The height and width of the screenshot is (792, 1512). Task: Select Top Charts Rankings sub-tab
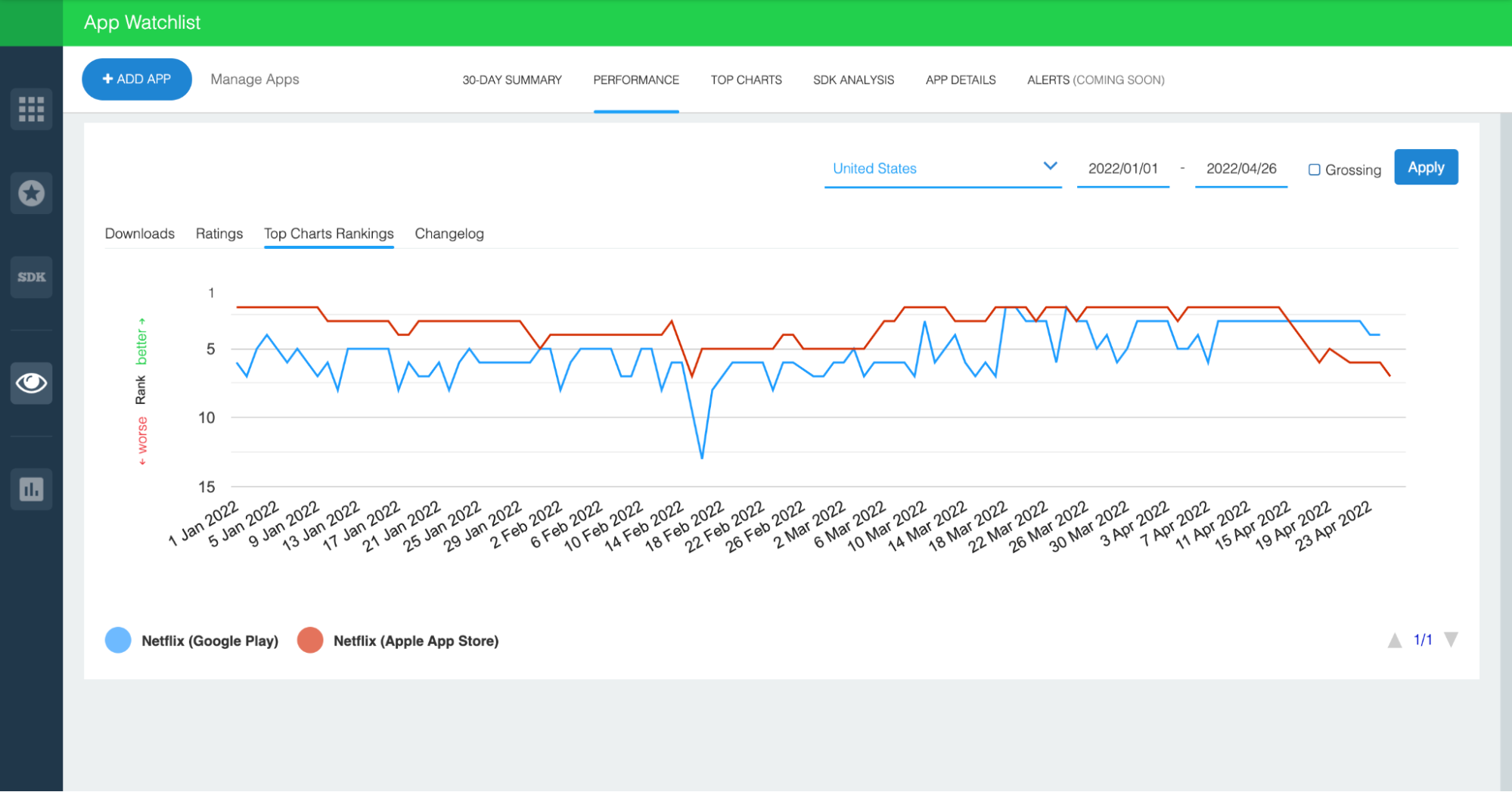coord(329,234)
